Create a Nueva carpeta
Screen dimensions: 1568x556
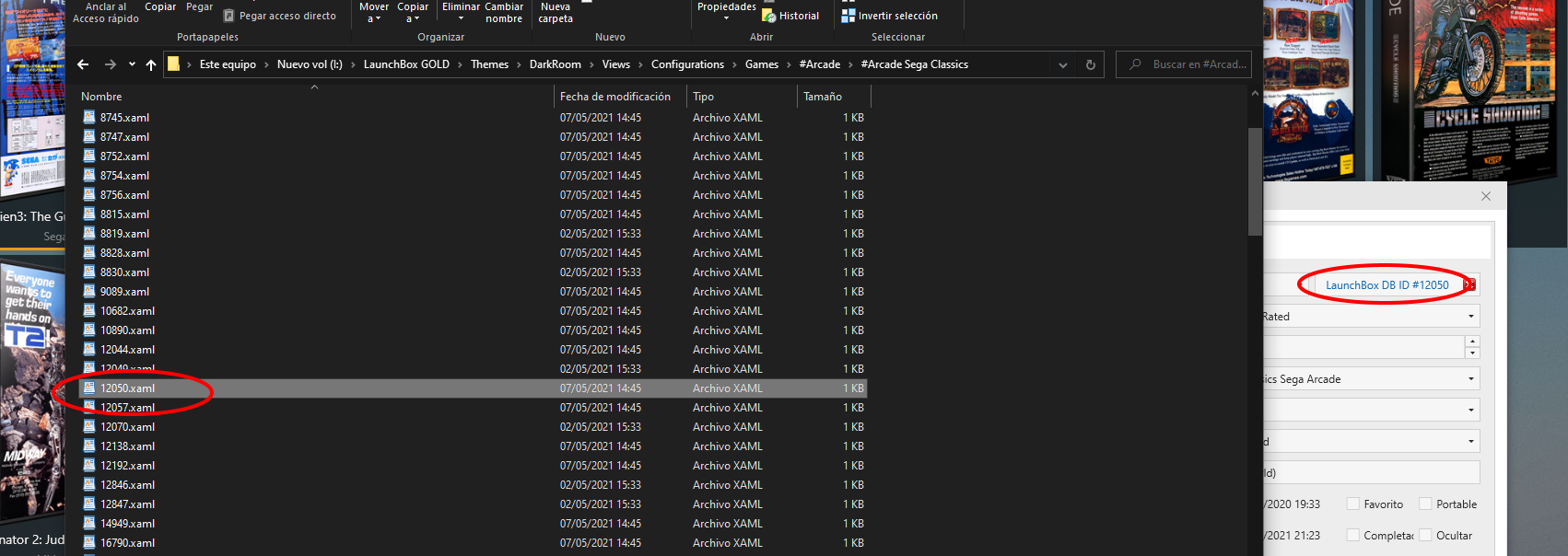556,12
